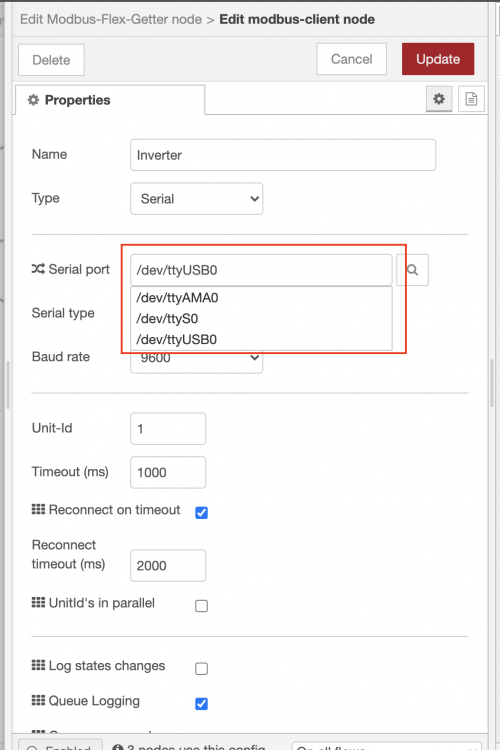The height and width of the screenshot is (750, 500).
Task: Open node description document icon
Action: pos(471,99)
